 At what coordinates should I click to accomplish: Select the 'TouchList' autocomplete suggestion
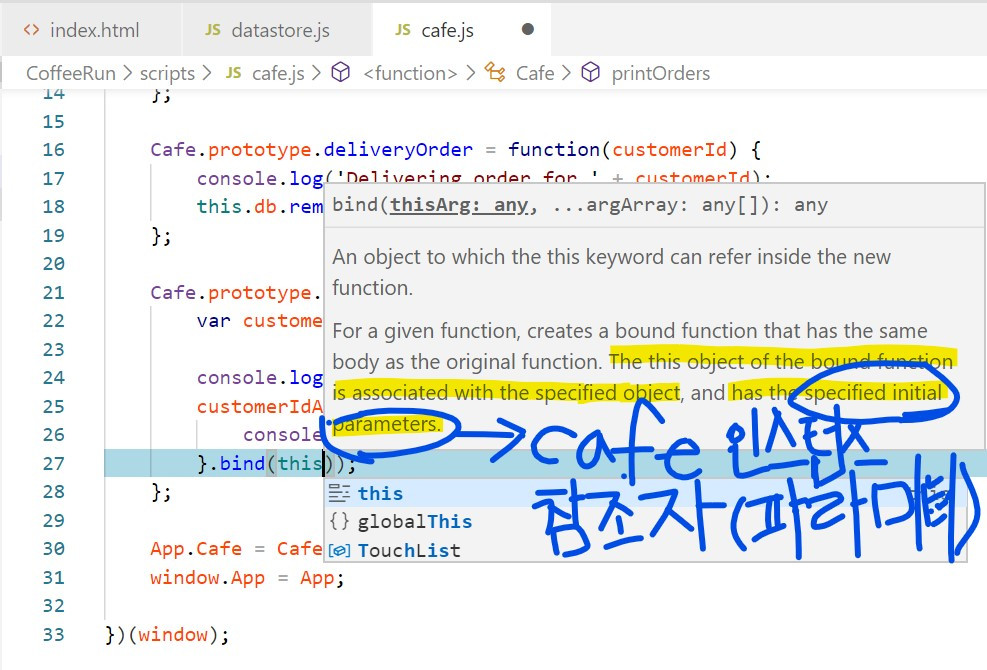pyautogui.click(x=645, y=550)
